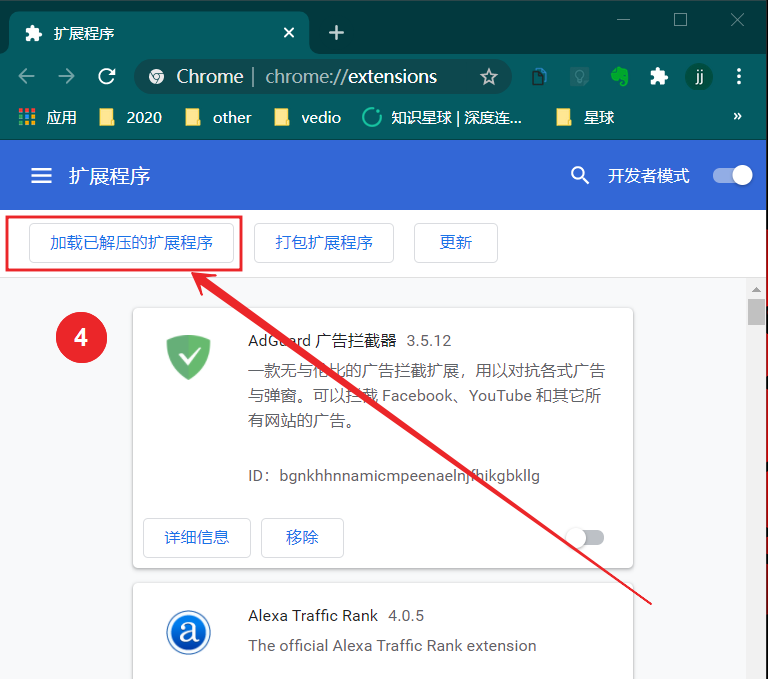Turn off Developer mode toggle

point(732,176)
